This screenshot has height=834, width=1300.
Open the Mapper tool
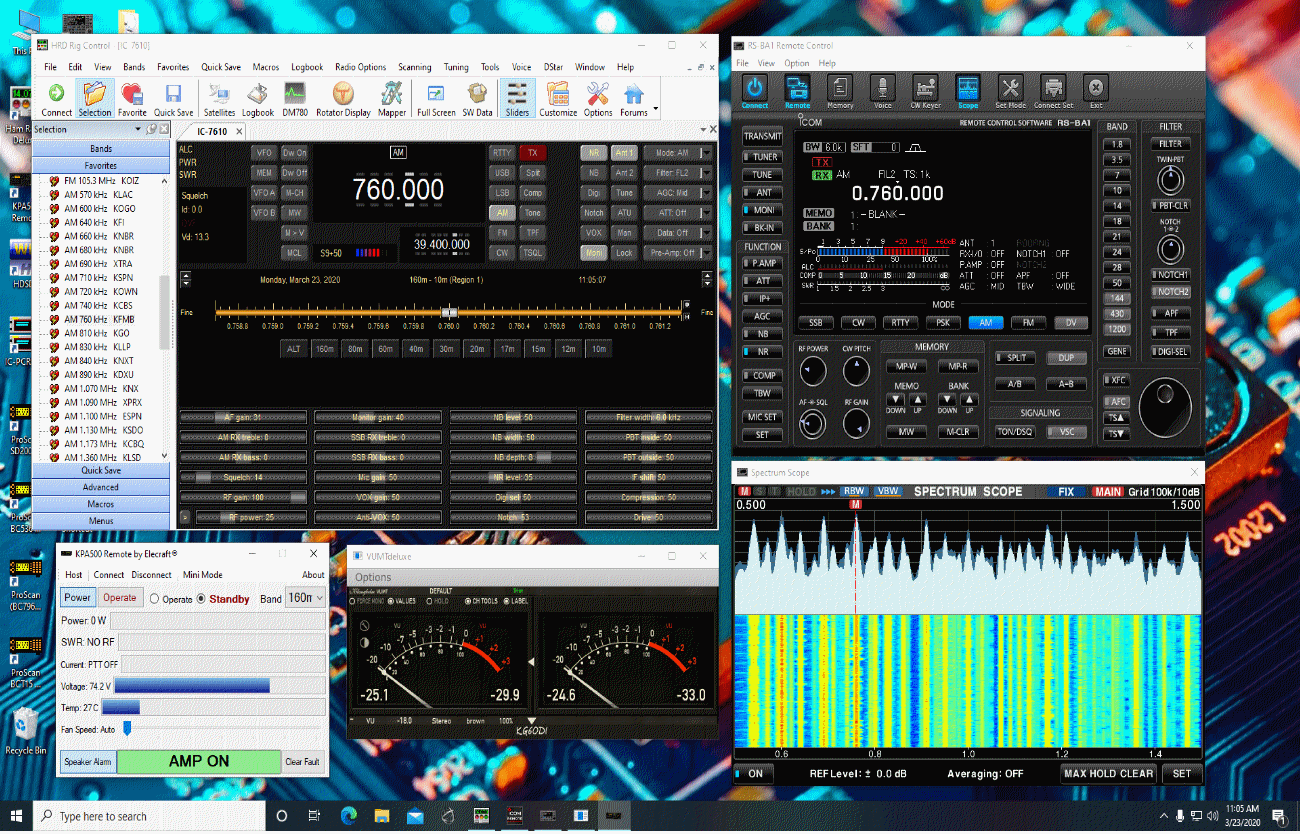tap(392, 99)
